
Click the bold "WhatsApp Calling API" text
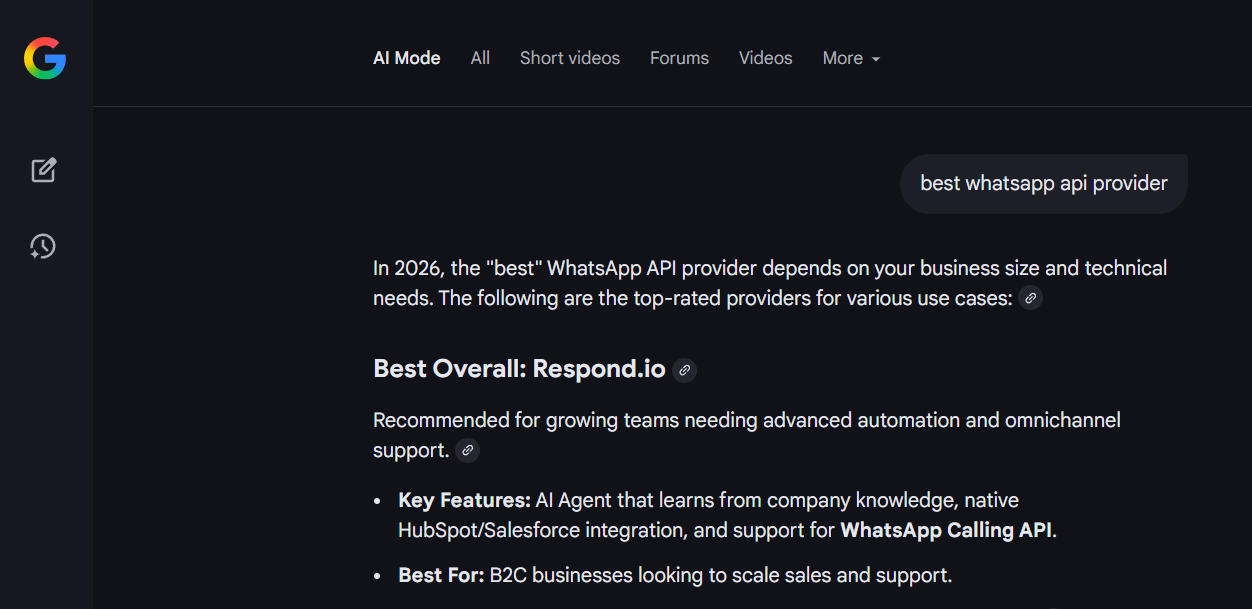945,530
